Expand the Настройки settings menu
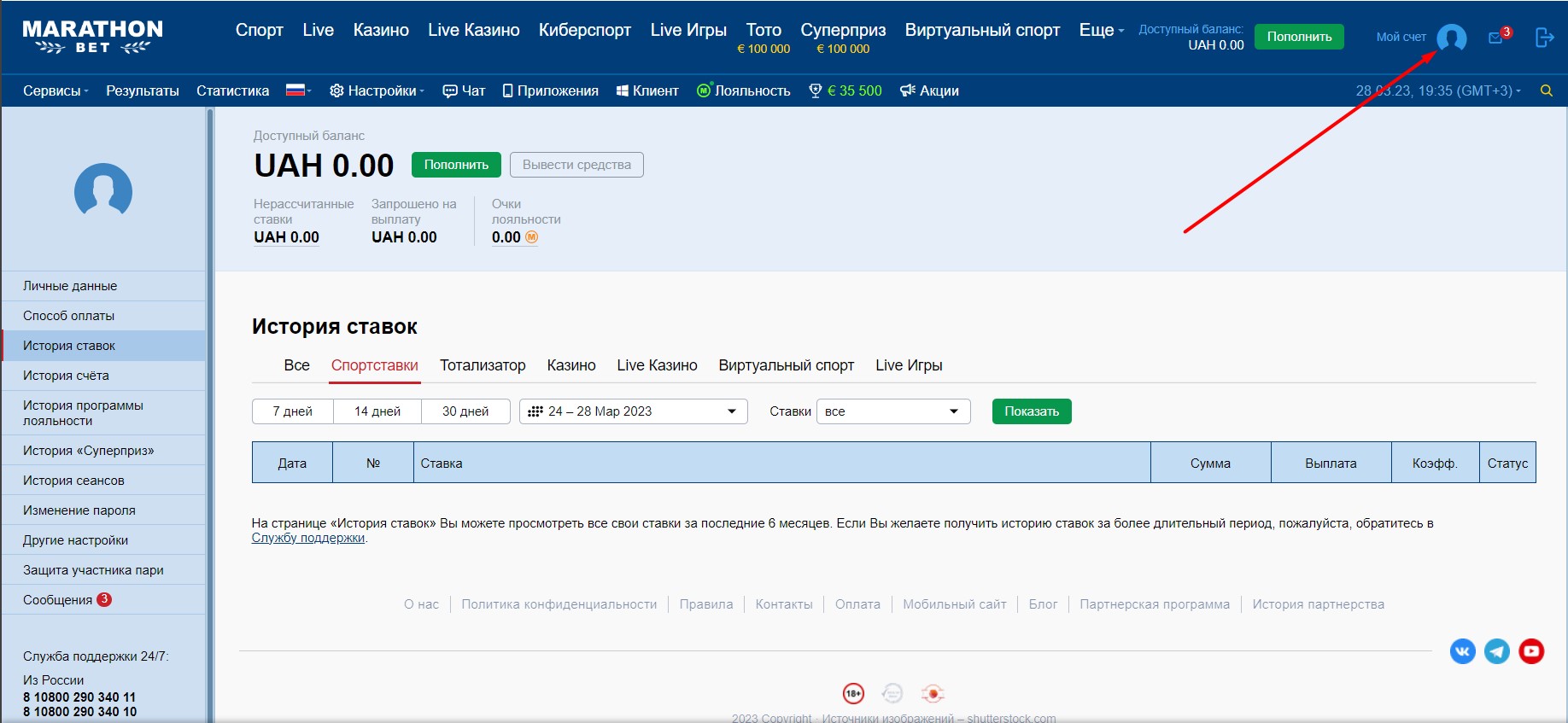 click(x=377, y=90)
